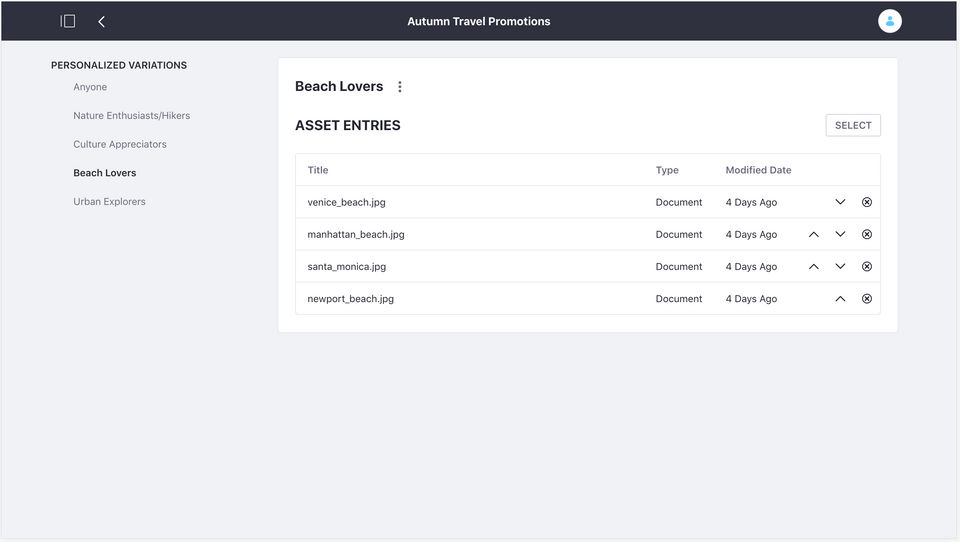The height and width of the screenshot is (542, 960).
Task: Click the venice_beach.jpg title
Action: point(346,202)
